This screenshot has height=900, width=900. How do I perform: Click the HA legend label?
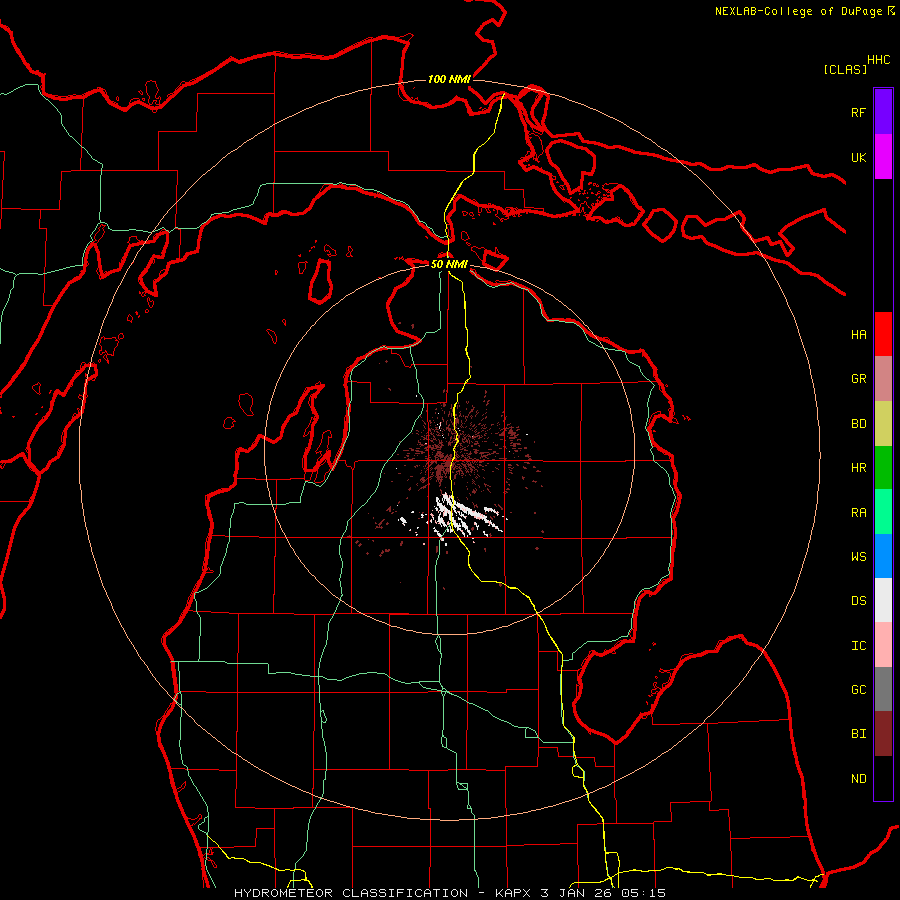[858, 335]
